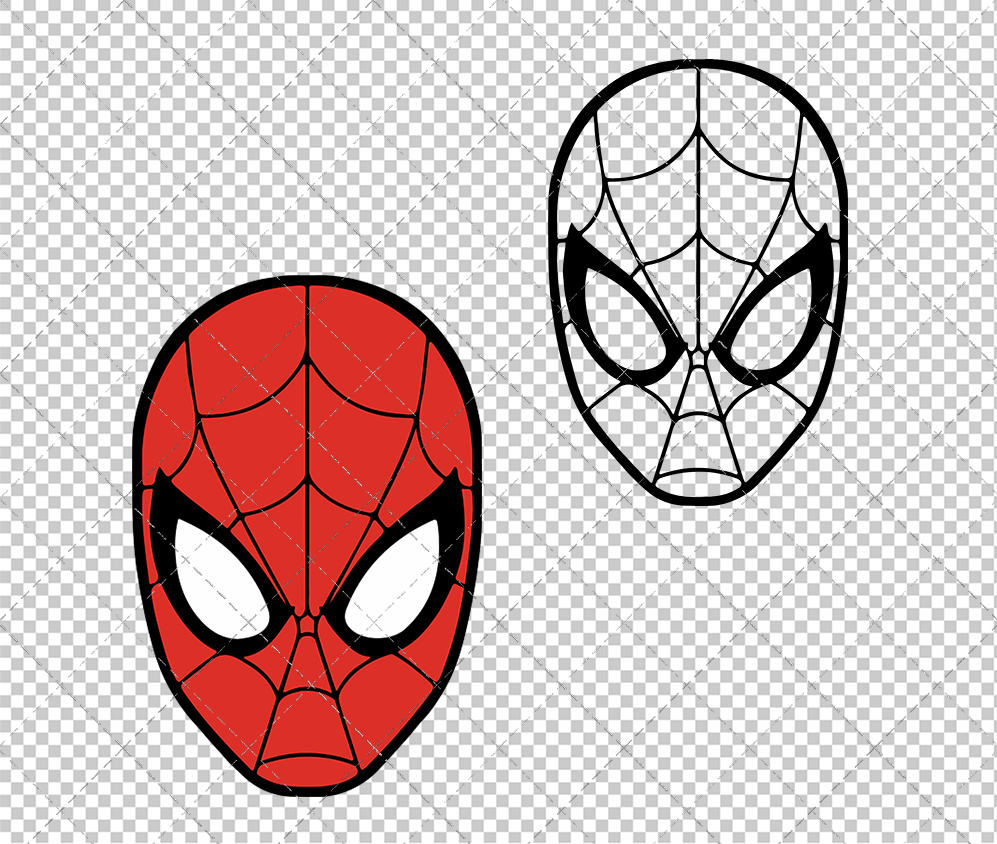Click the left white eye of red mask
Image resolution: width=997 pixels, height=844 pixels.
tap(221, 578)
